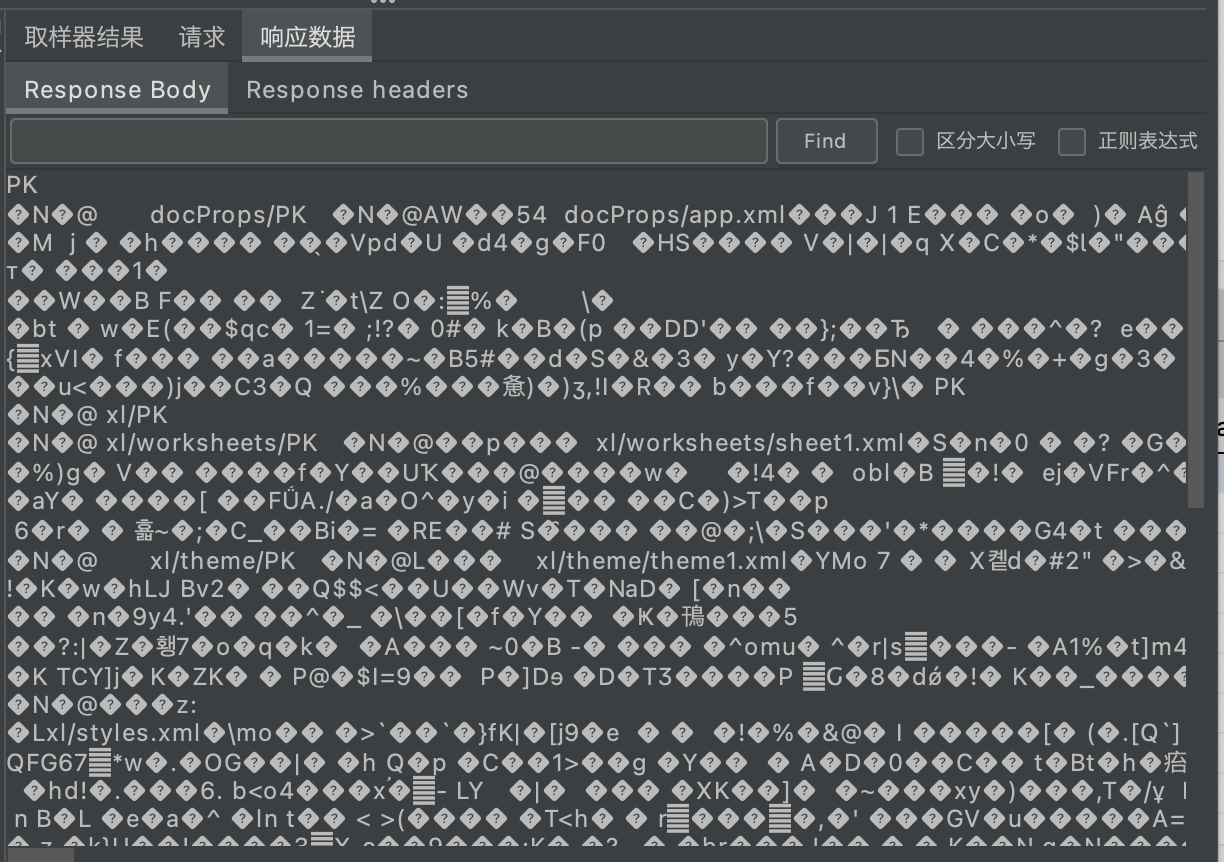Open the Response headers tab

(x=357, y=90)
